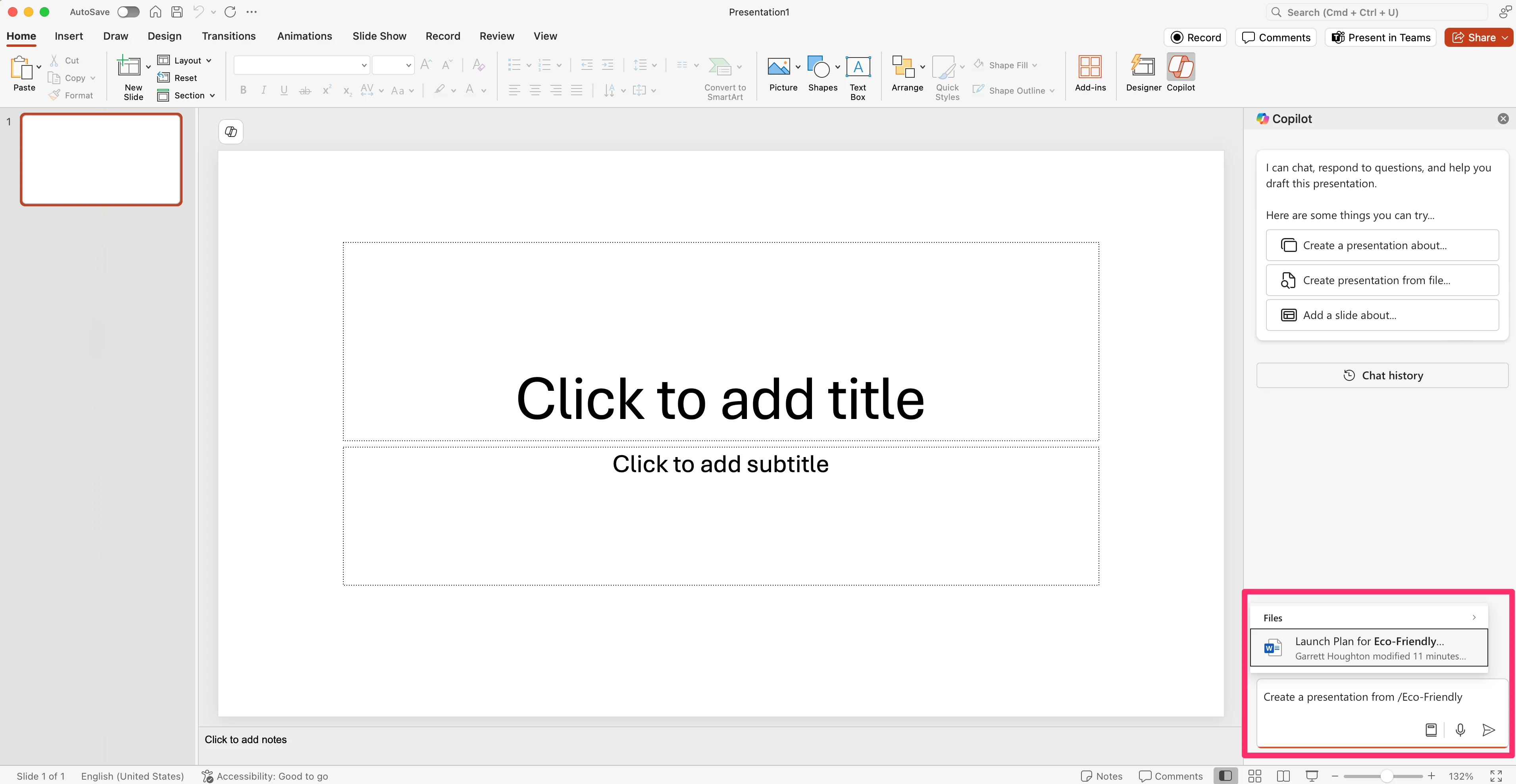Send the Copilot prompt with arrow icon
This screenshot has width=1516, height=784.
[x=1488, y=730]
